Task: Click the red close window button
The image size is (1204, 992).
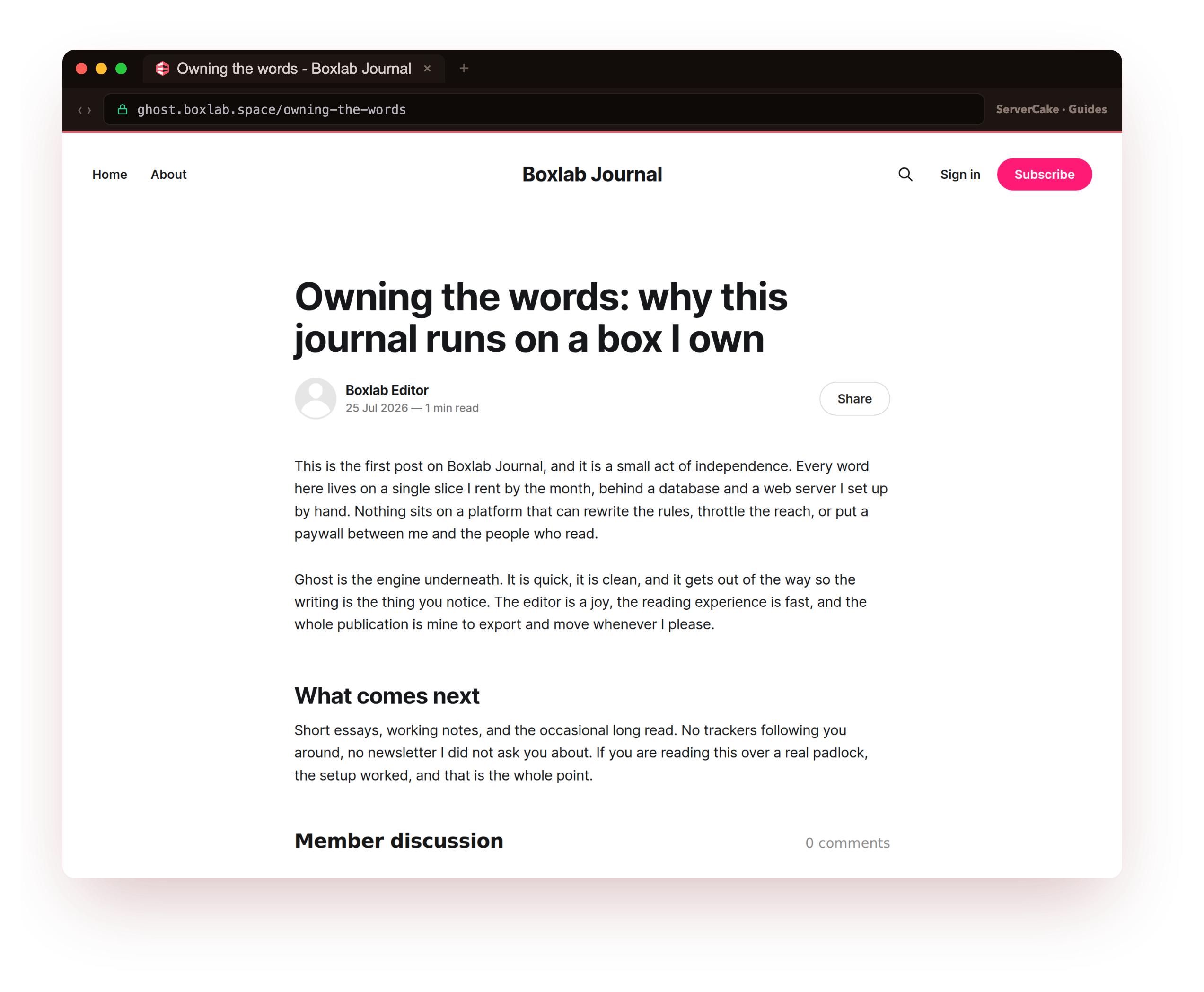Action: [x=81, y=69]
